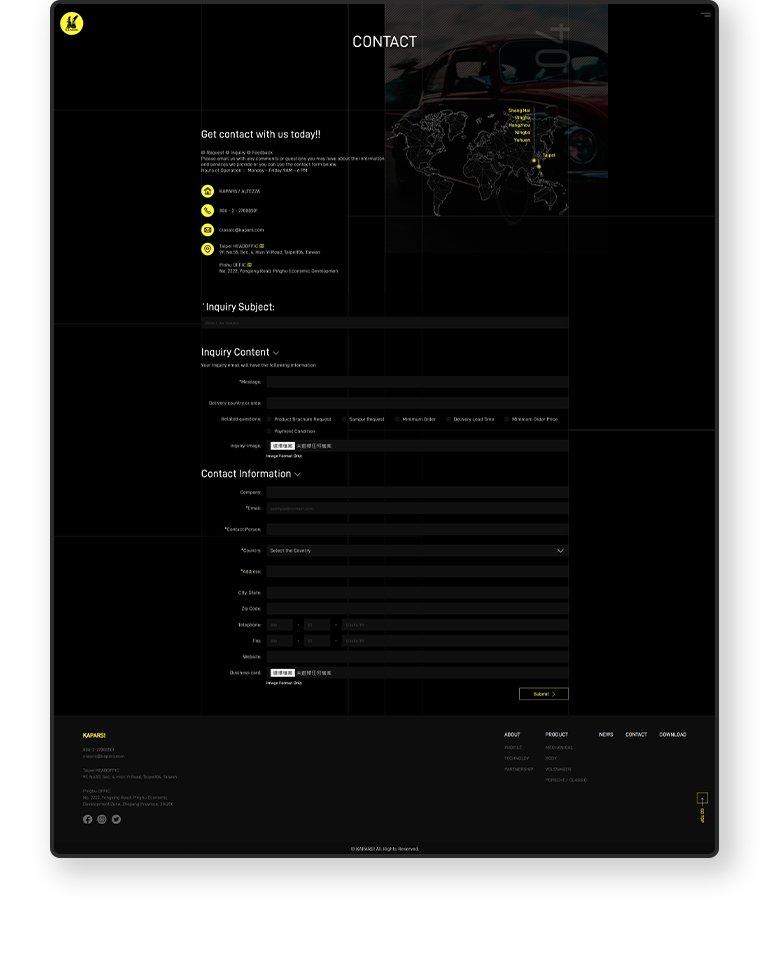Open the Facebook icon in footer
Screen dimensions: 768x961
click(x=87, y=819)
